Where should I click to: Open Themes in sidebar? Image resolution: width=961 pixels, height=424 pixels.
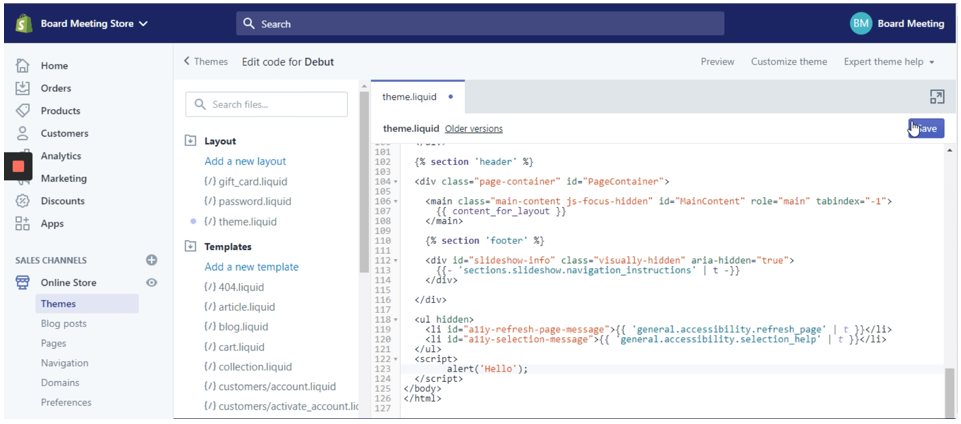(x=87, y=303)
